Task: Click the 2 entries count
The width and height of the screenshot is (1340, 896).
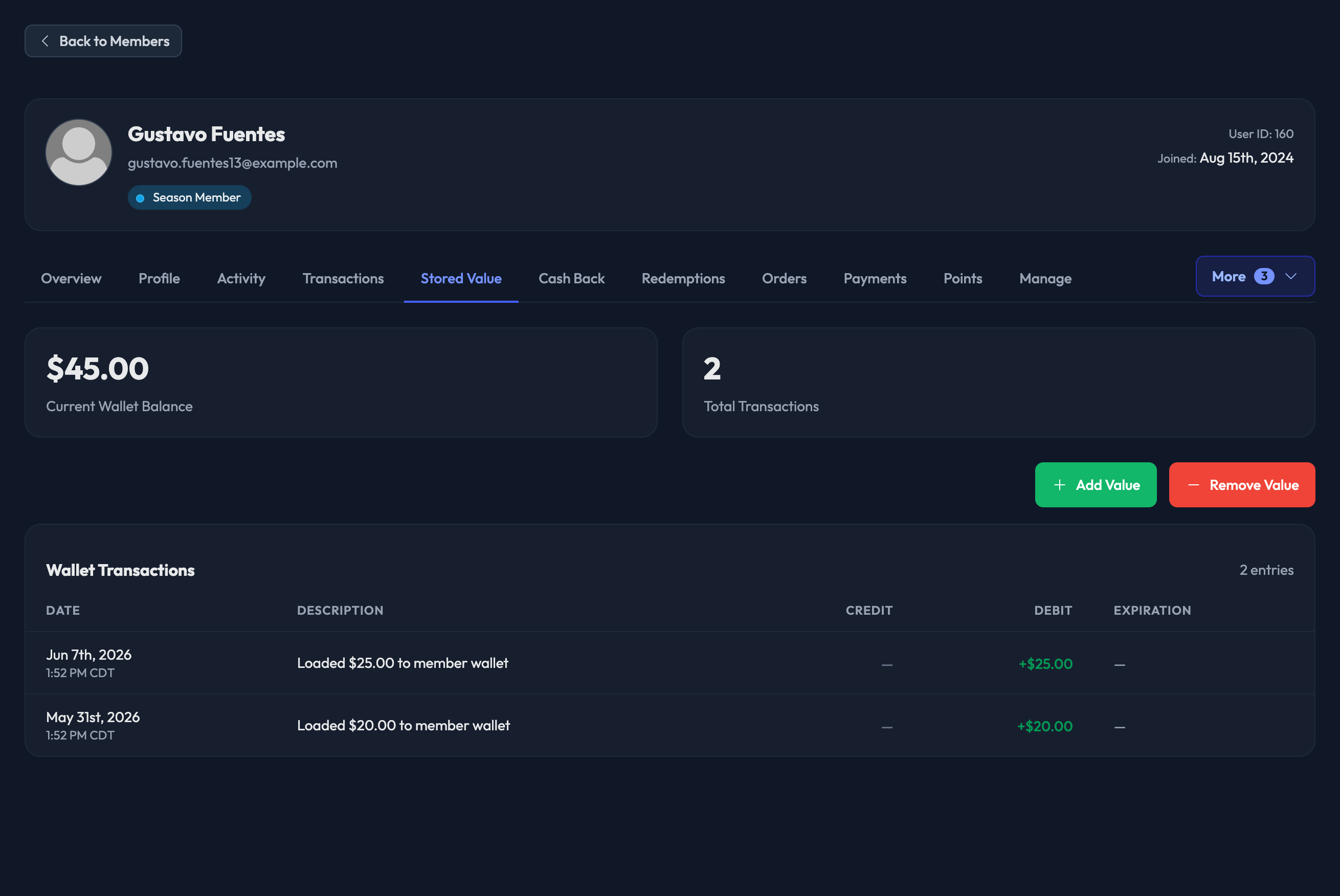Action: pos(1266,570)
